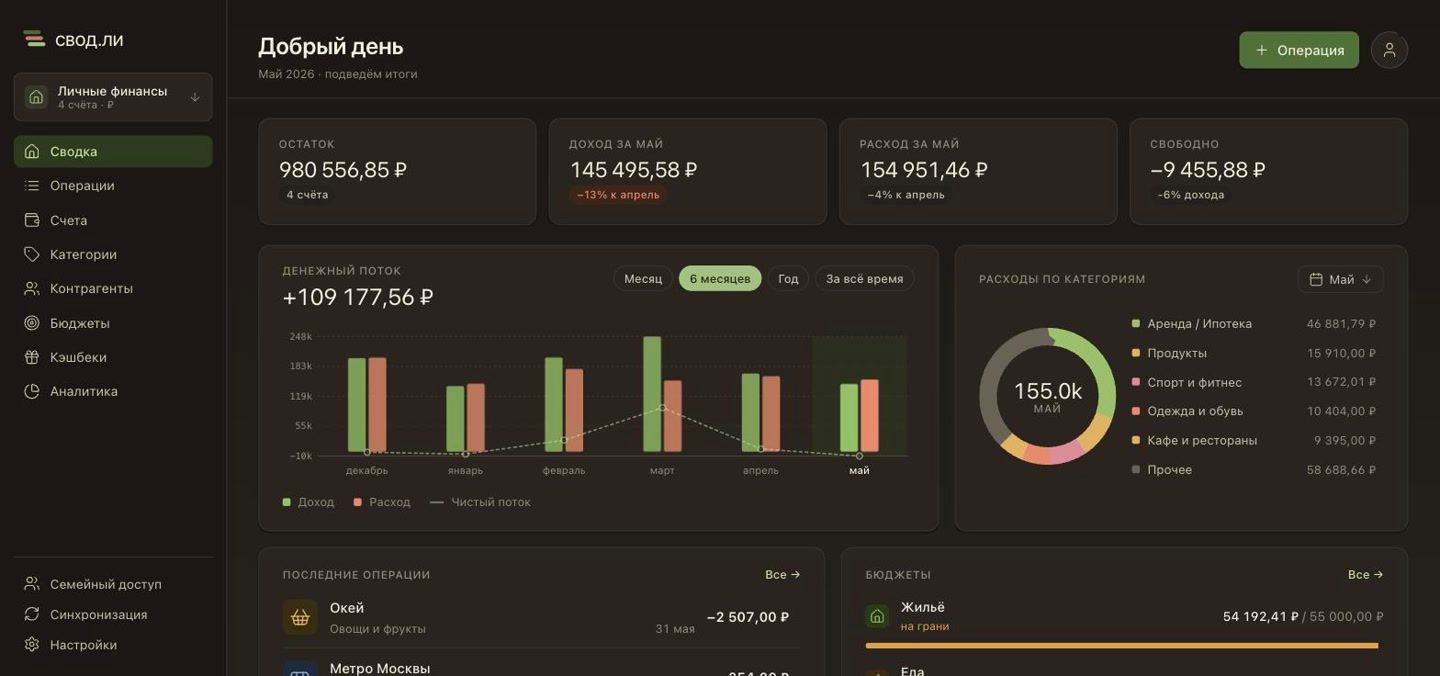Screen dimensions: 1440x676
Task: Add a new Операция with green button
Action: (1299, 50)
